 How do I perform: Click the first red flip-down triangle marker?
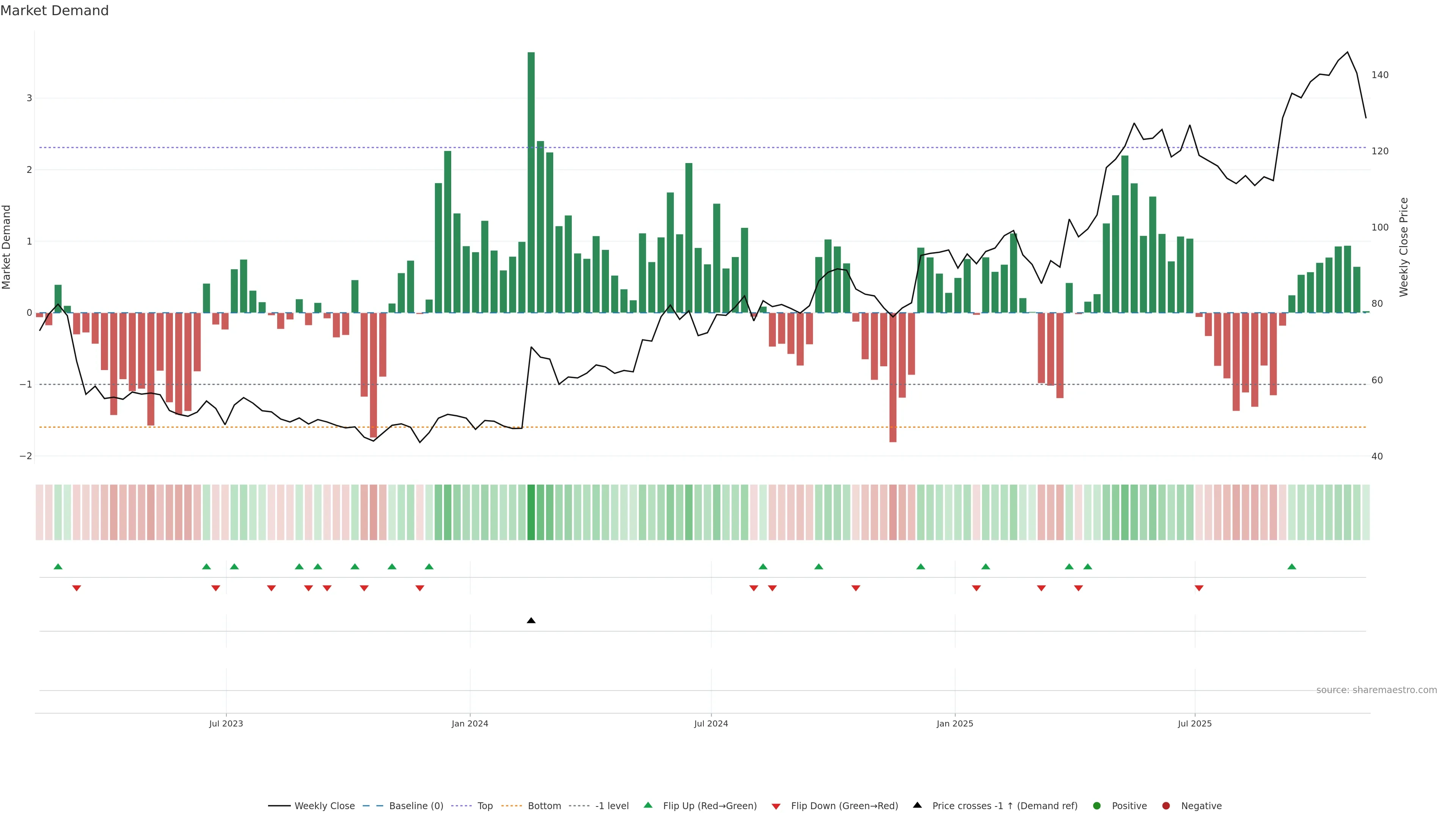click(x=76, y=588)
